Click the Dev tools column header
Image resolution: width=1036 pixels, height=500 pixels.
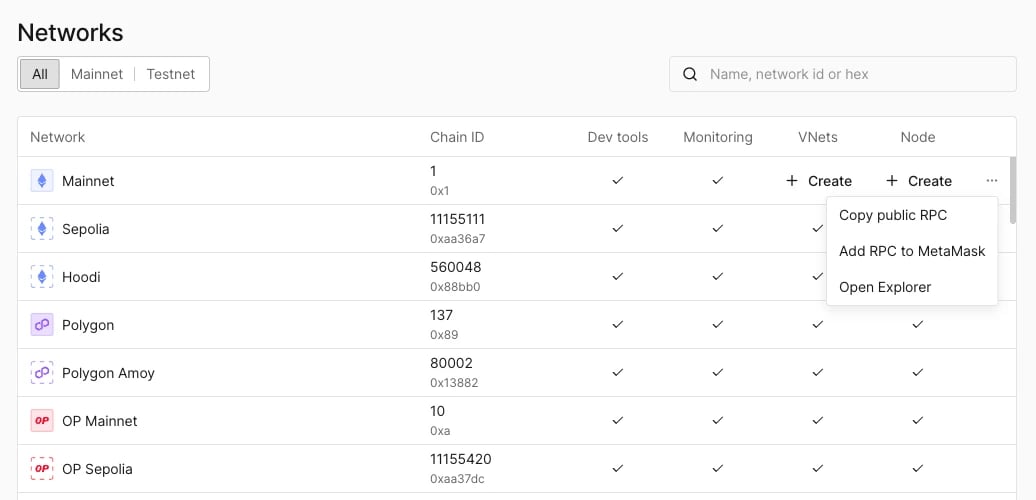[x=618, y=137]
